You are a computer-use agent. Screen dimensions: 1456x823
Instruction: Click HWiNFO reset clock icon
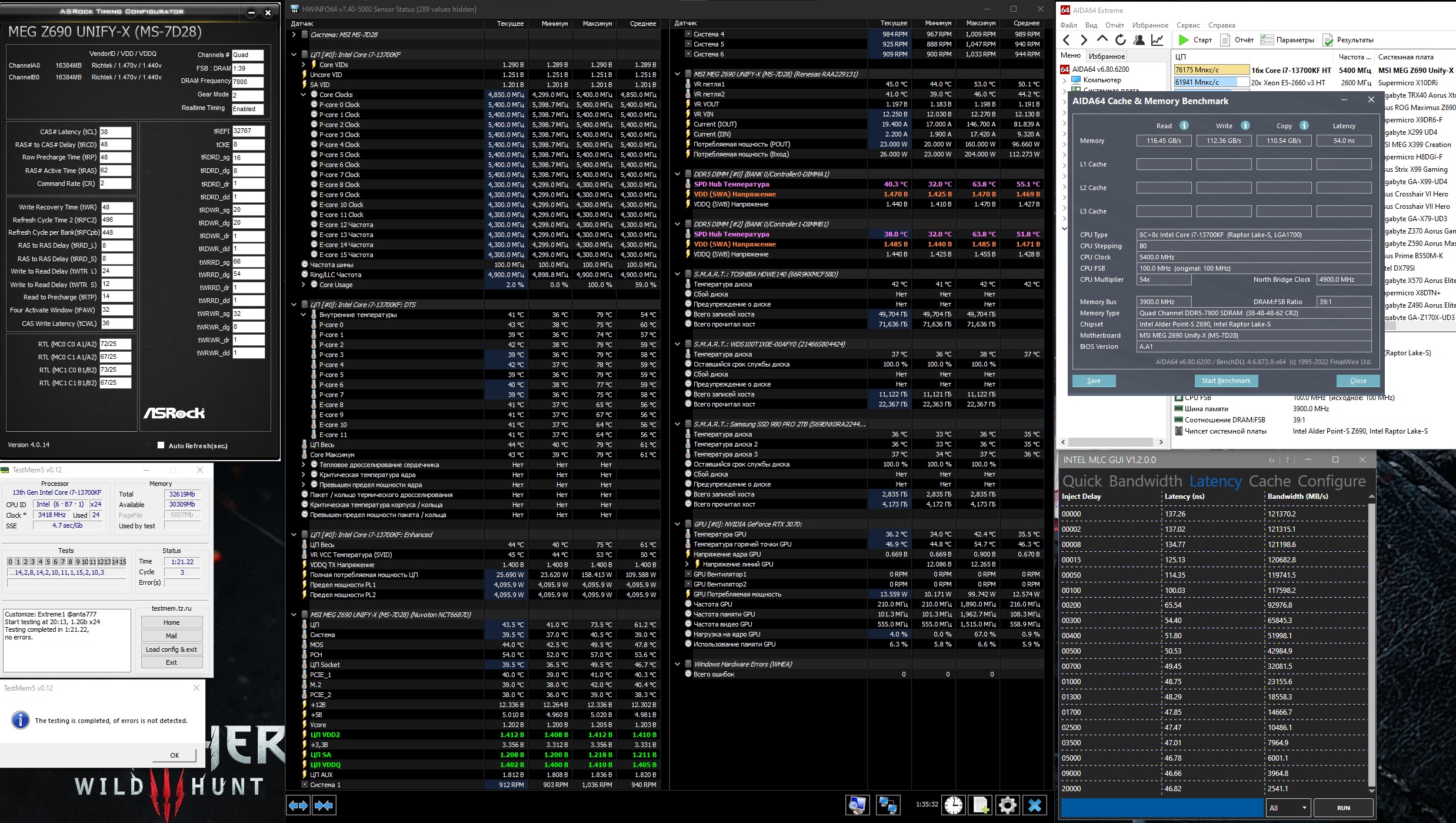pos(954,805)
